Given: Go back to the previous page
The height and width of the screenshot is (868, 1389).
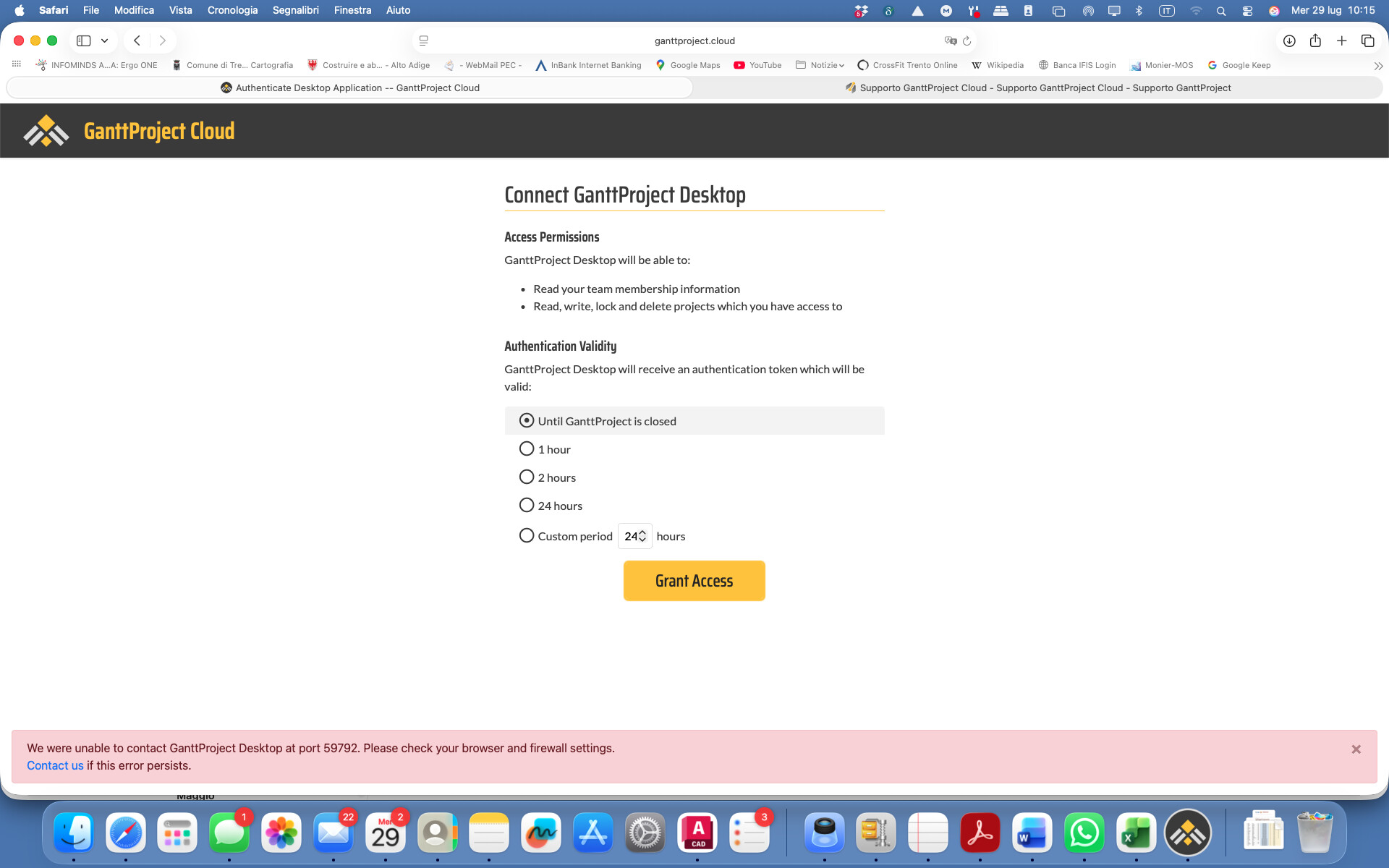Looking at the screenshot, I should coord(137,41).
